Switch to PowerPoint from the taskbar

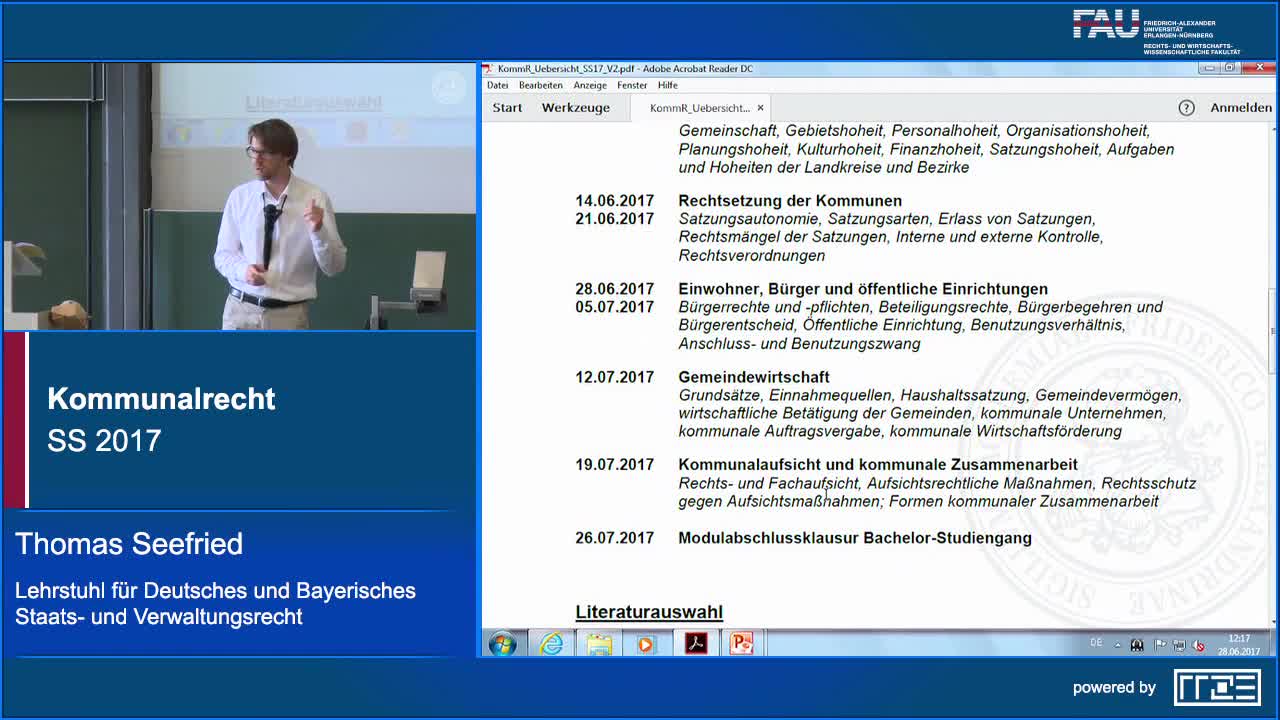point(741,644)
